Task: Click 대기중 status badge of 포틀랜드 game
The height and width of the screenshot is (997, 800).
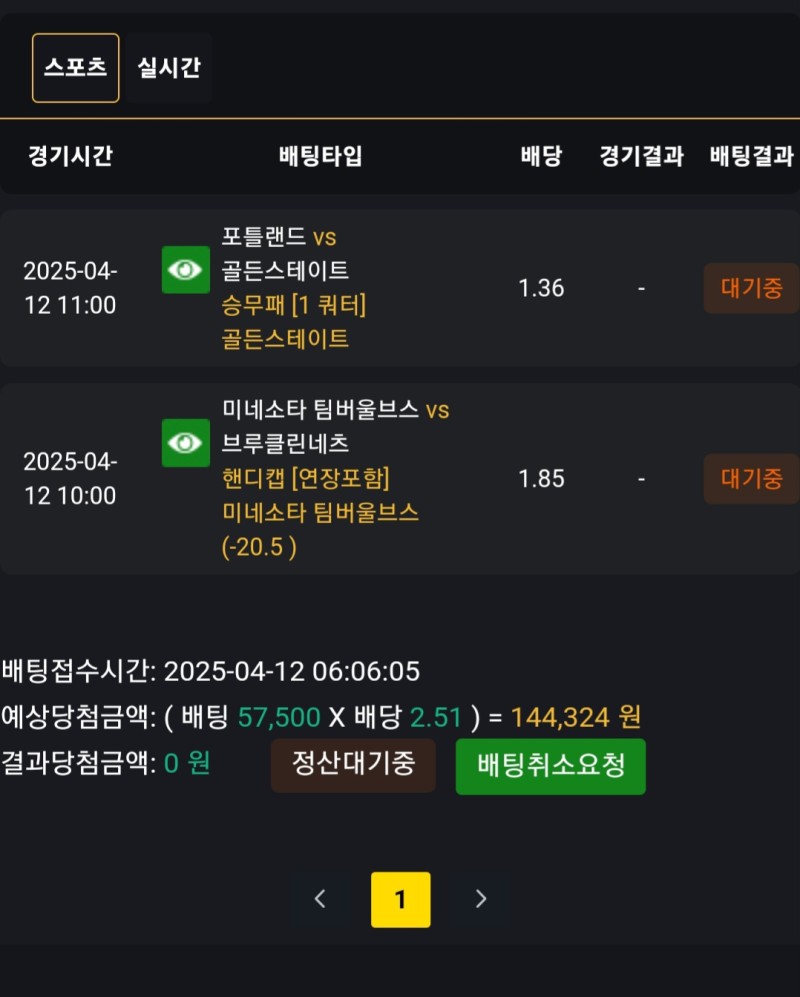Action: pyautogui.click(x=751, y=289)
